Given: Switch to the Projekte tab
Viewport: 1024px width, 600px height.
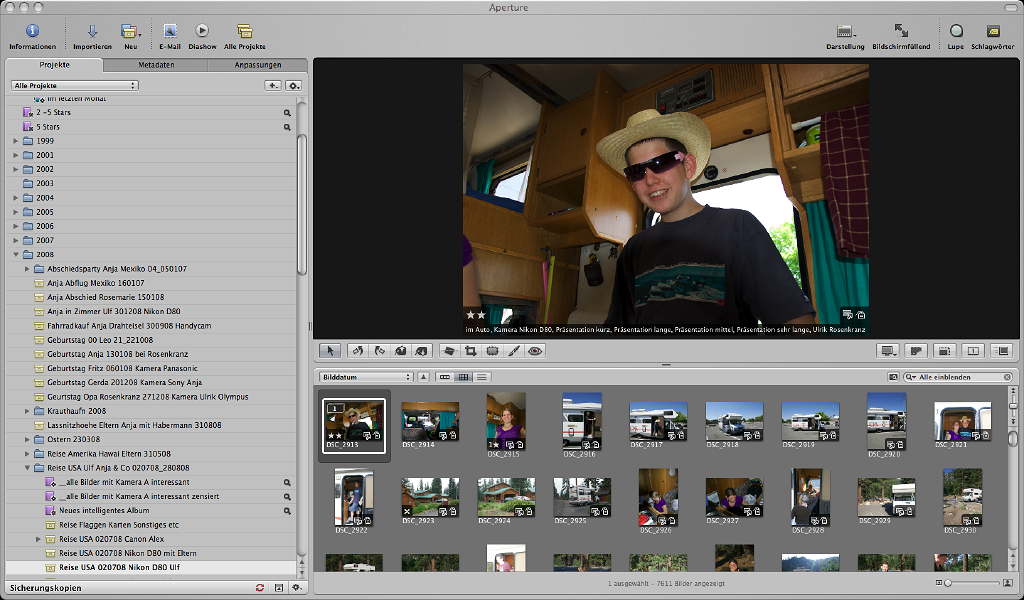Looking at the screenshot, I should coord(54,65).
